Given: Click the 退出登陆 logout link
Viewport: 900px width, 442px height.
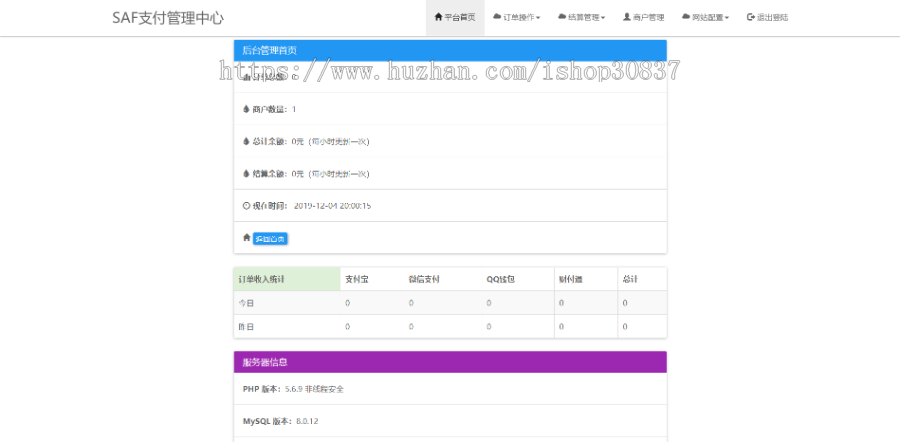Looking at the screenshot, I should click(x=767, y=17).
